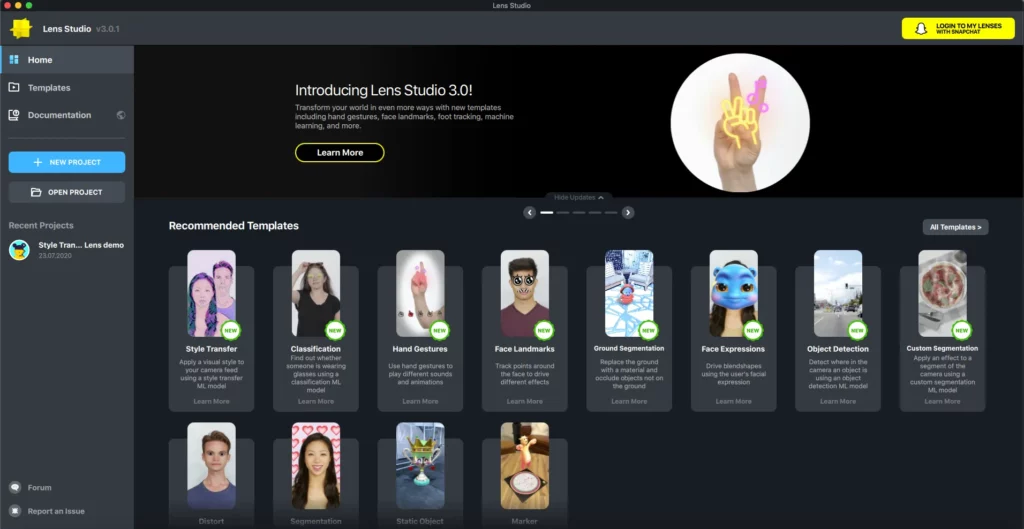The width and height of the screenshot is (1024, 529).
Task: Open the Ground Segmentation template thumbnail
Action: [x=629, y=293]
